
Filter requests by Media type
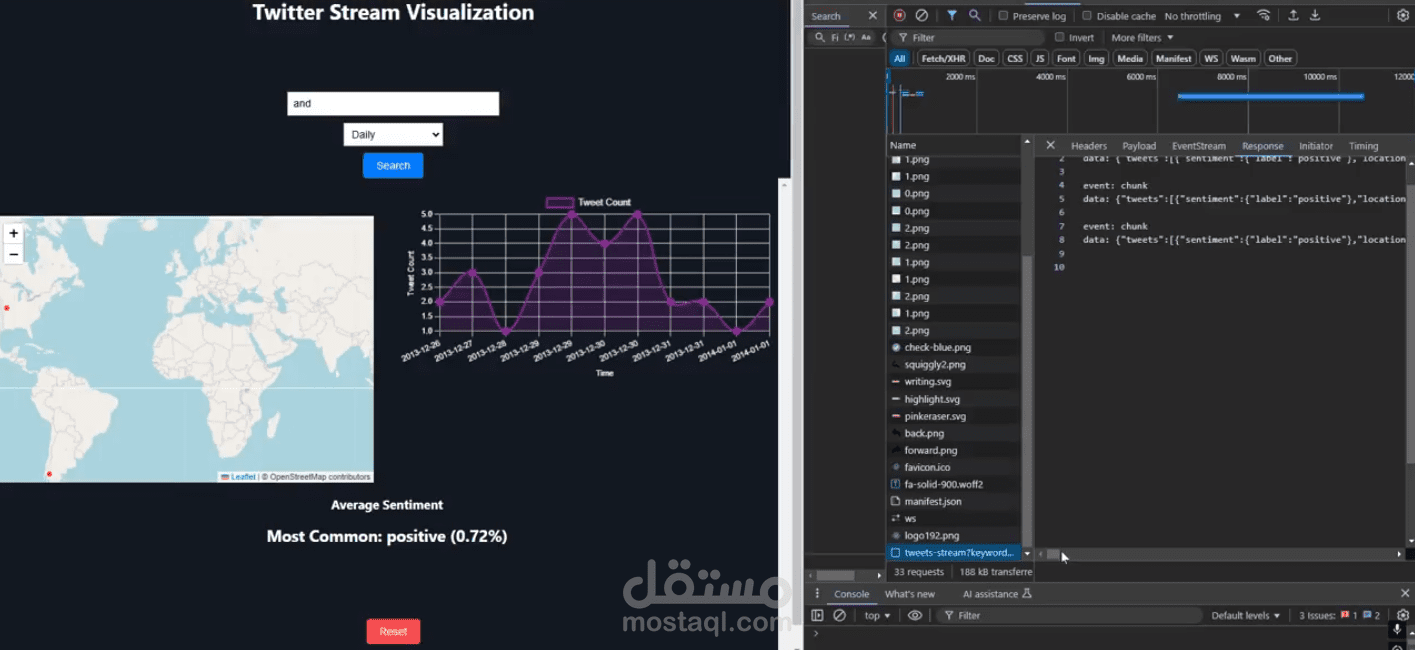click(1130, 59)
